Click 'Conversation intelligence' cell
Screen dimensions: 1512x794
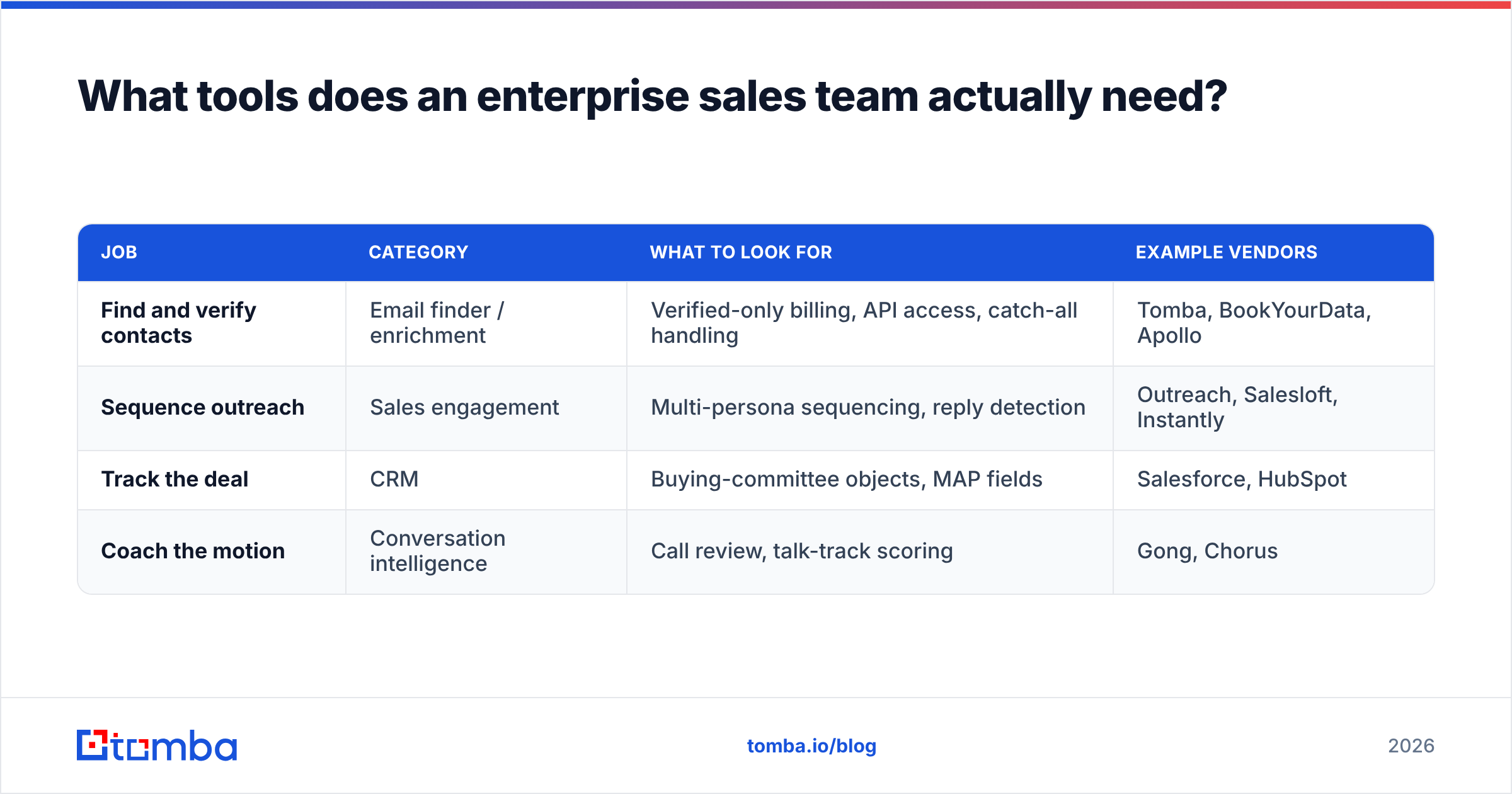[486, 551]
